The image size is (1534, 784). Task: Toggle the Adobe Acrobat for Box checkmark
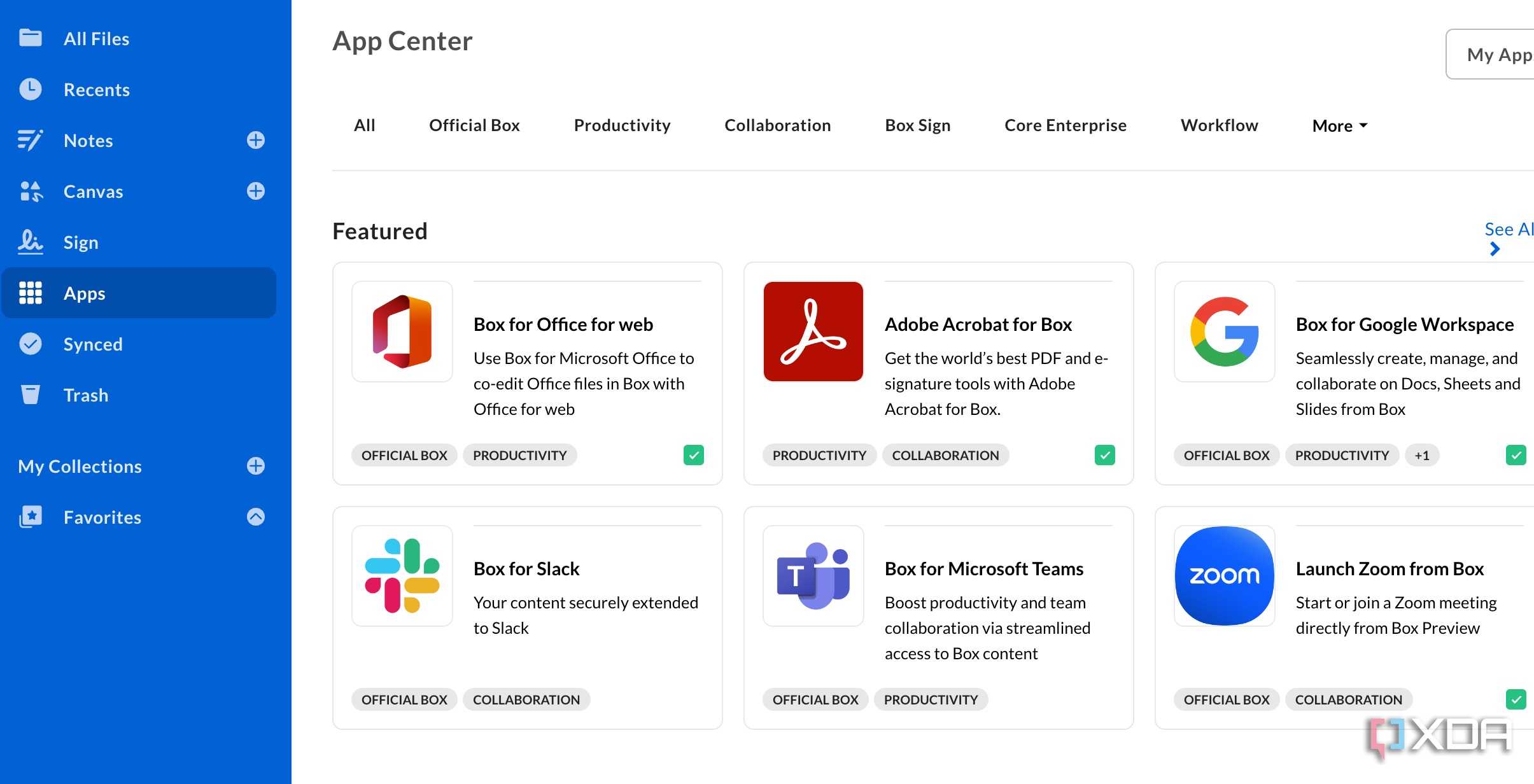point(1105,455)
